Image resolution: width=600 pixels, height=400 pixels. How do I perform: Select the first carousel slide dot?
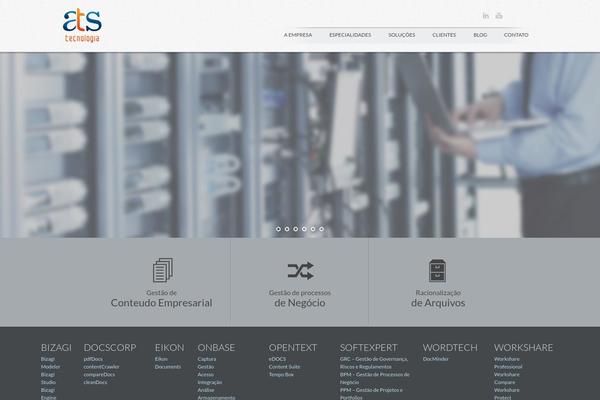coord(278,229)
